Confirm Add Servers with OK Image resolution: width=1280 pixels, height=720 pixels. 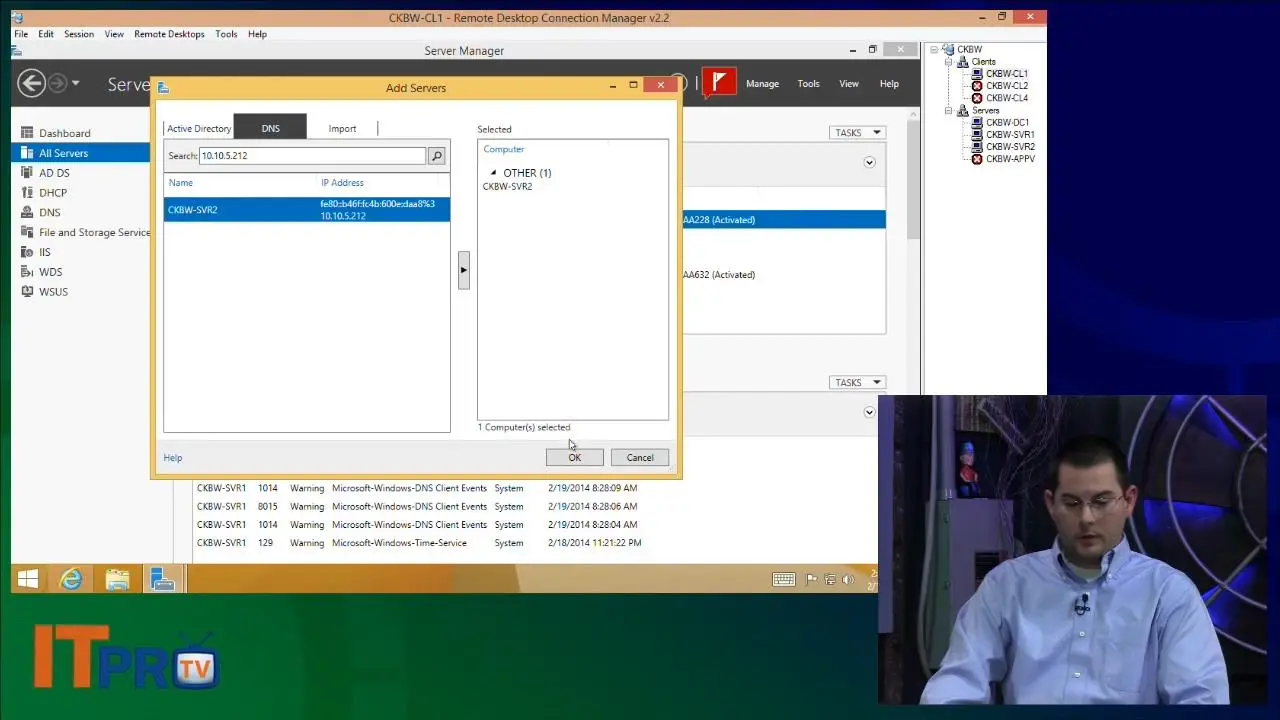[574, 458]
